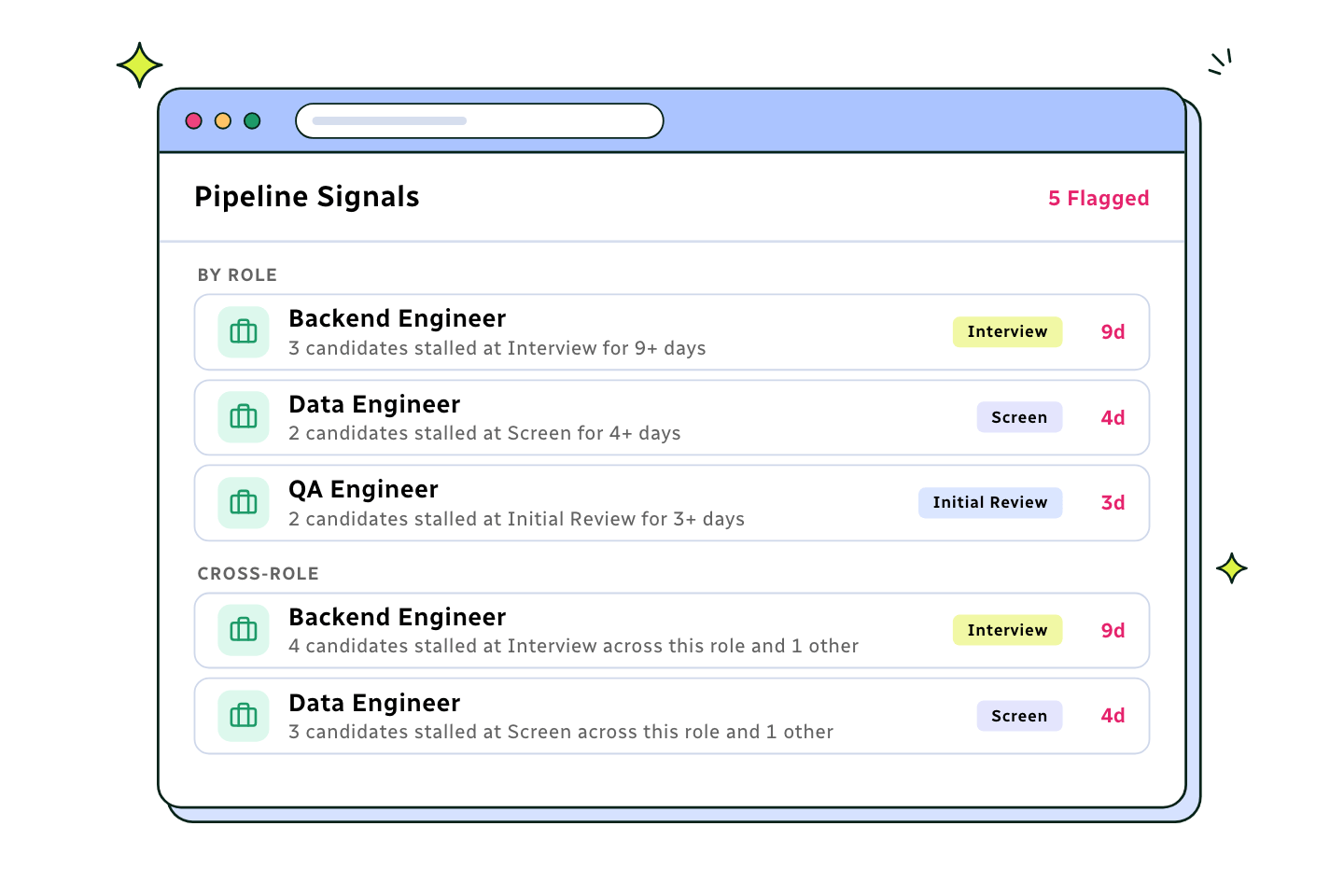Click the Backend Engineer title under Cross-Role

point(397,618)
